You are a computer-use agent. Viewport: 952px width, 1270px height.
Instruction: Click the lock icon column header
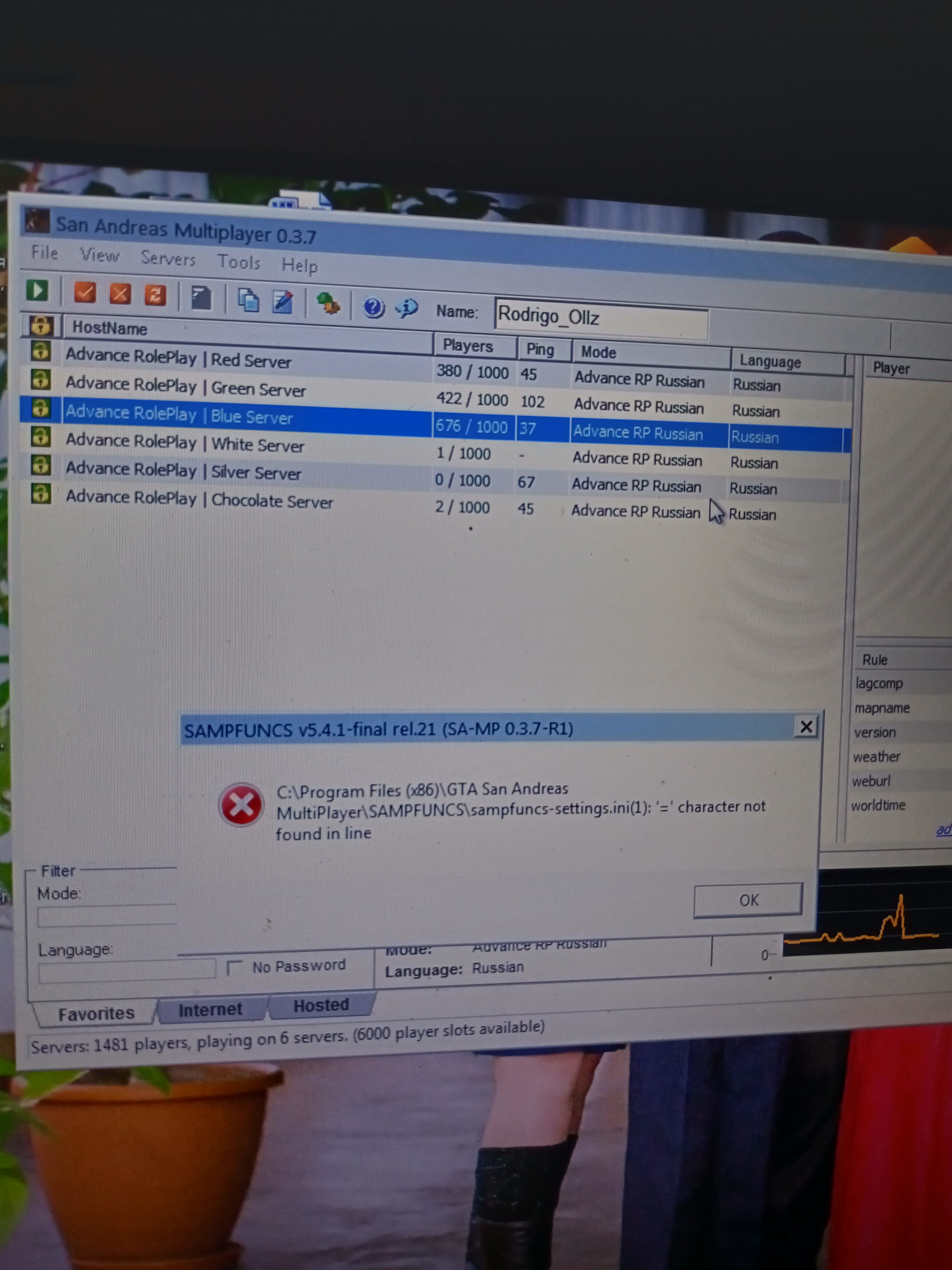(41, 326)
